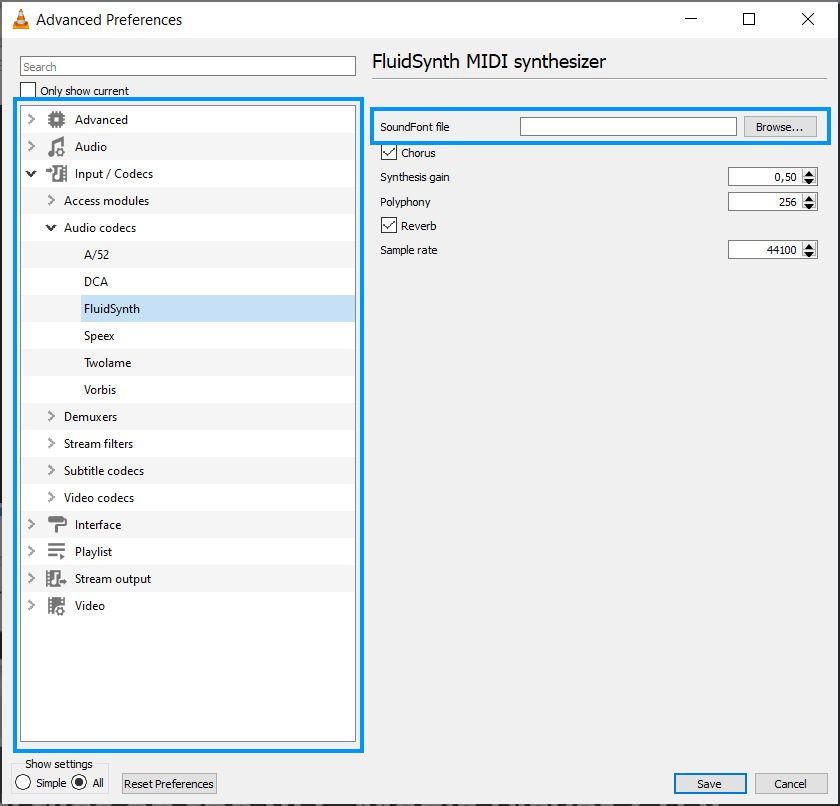The height and width of the screenshot is (806, 840).
Task: Uncheck the Reverb option
Action: coord(388,225)
